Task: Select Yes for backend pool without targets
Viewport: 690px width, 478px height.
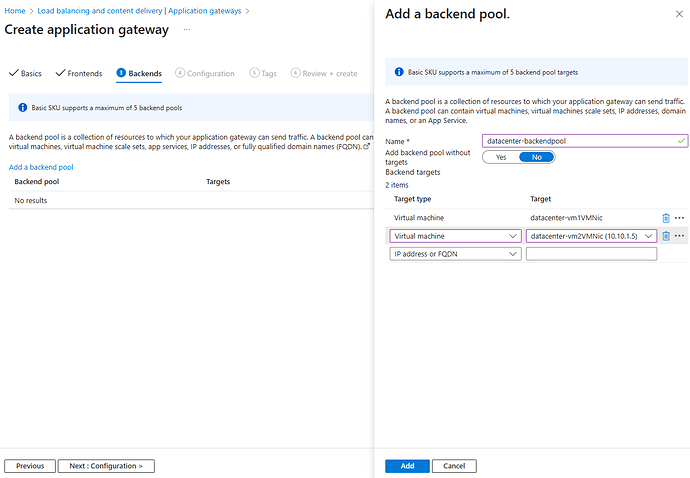Action: click(501, 157)
